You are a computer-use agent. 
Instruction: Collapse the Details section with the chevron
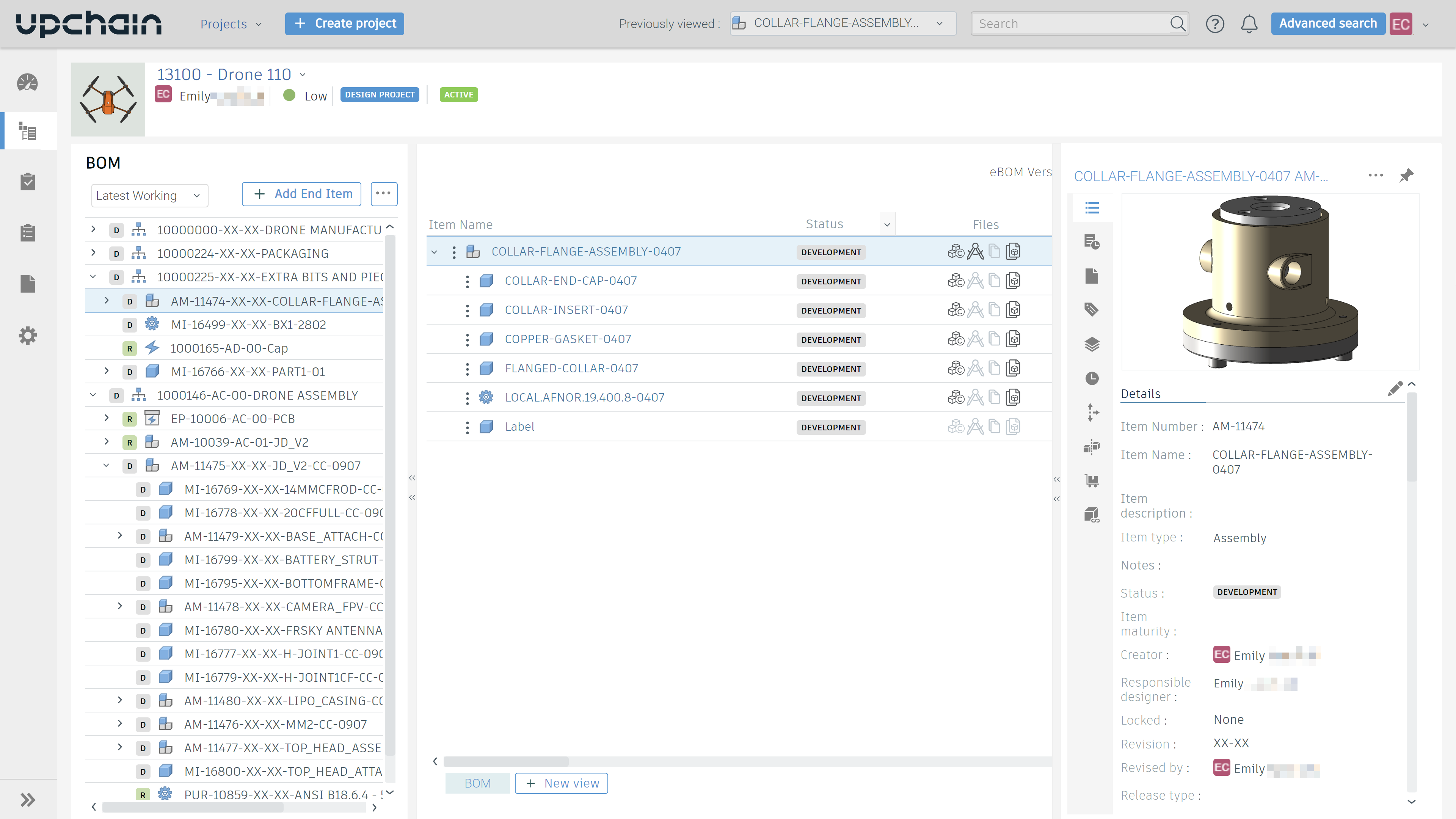tap(1411, 384)
